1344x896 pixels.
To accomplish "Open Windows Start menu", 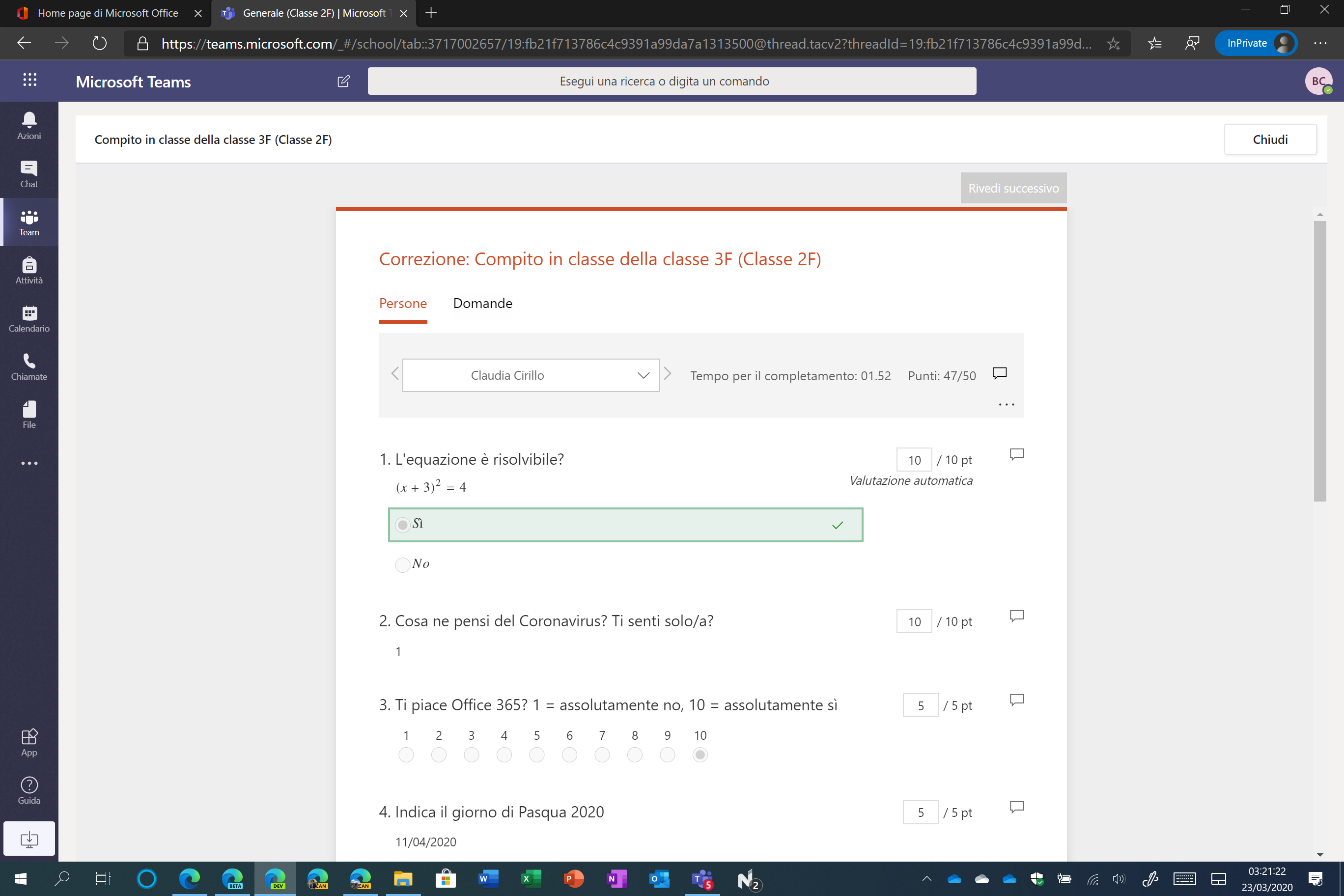I will coord(21,879).
